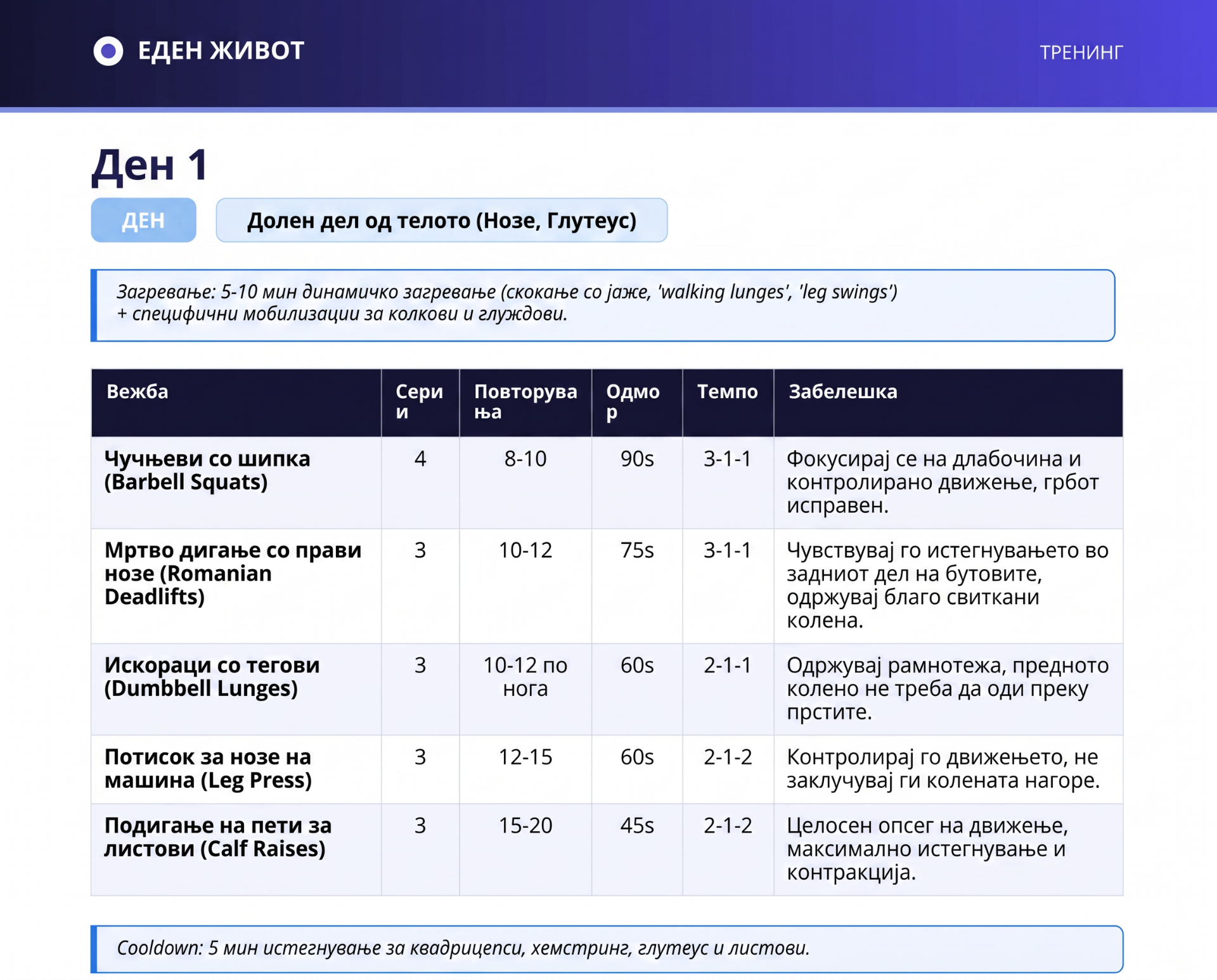The height and width of the screenshot is (980, 1217).
Task: Click the 15-20 repetitions cell
Action: [525, 849]
